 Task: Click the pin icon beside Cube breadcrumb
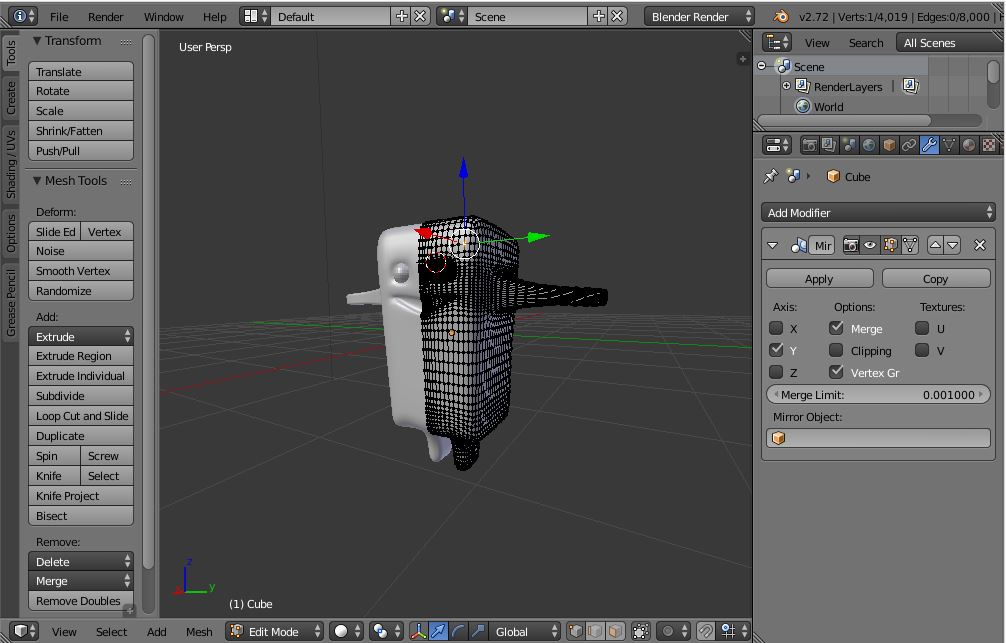point(771,176)
